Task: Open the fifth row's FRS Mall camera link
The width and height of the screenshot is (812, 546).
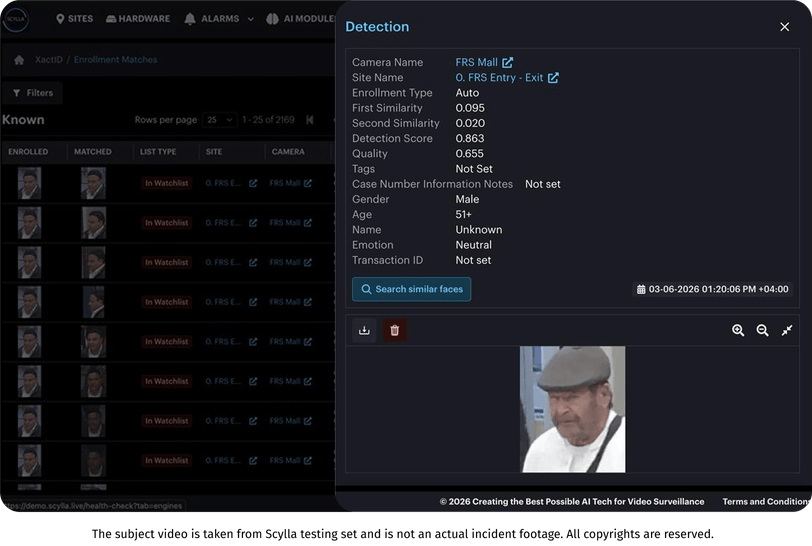Action: point(285,341)
